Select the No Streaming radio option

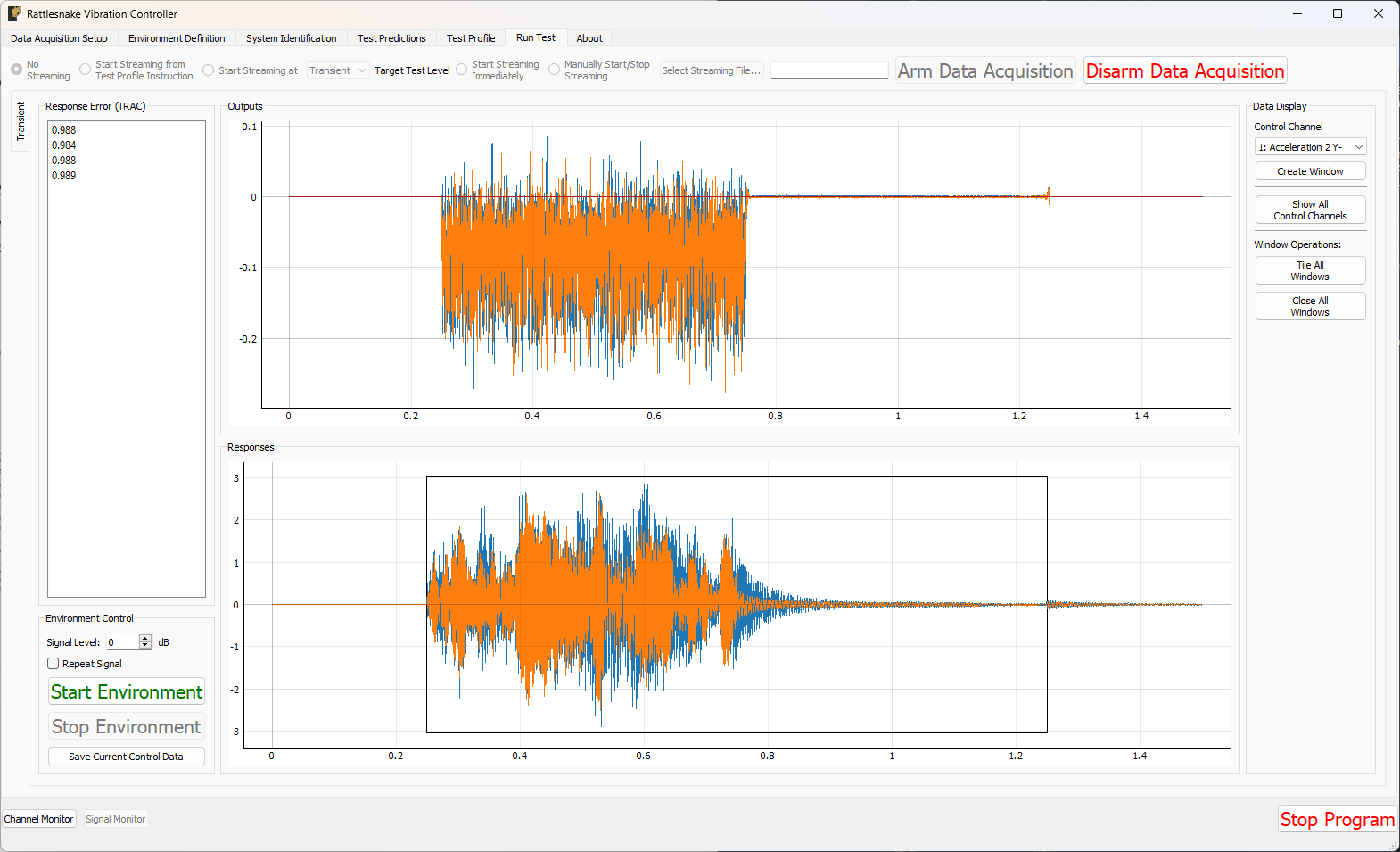pyautogui.click(x=17, y=70)
